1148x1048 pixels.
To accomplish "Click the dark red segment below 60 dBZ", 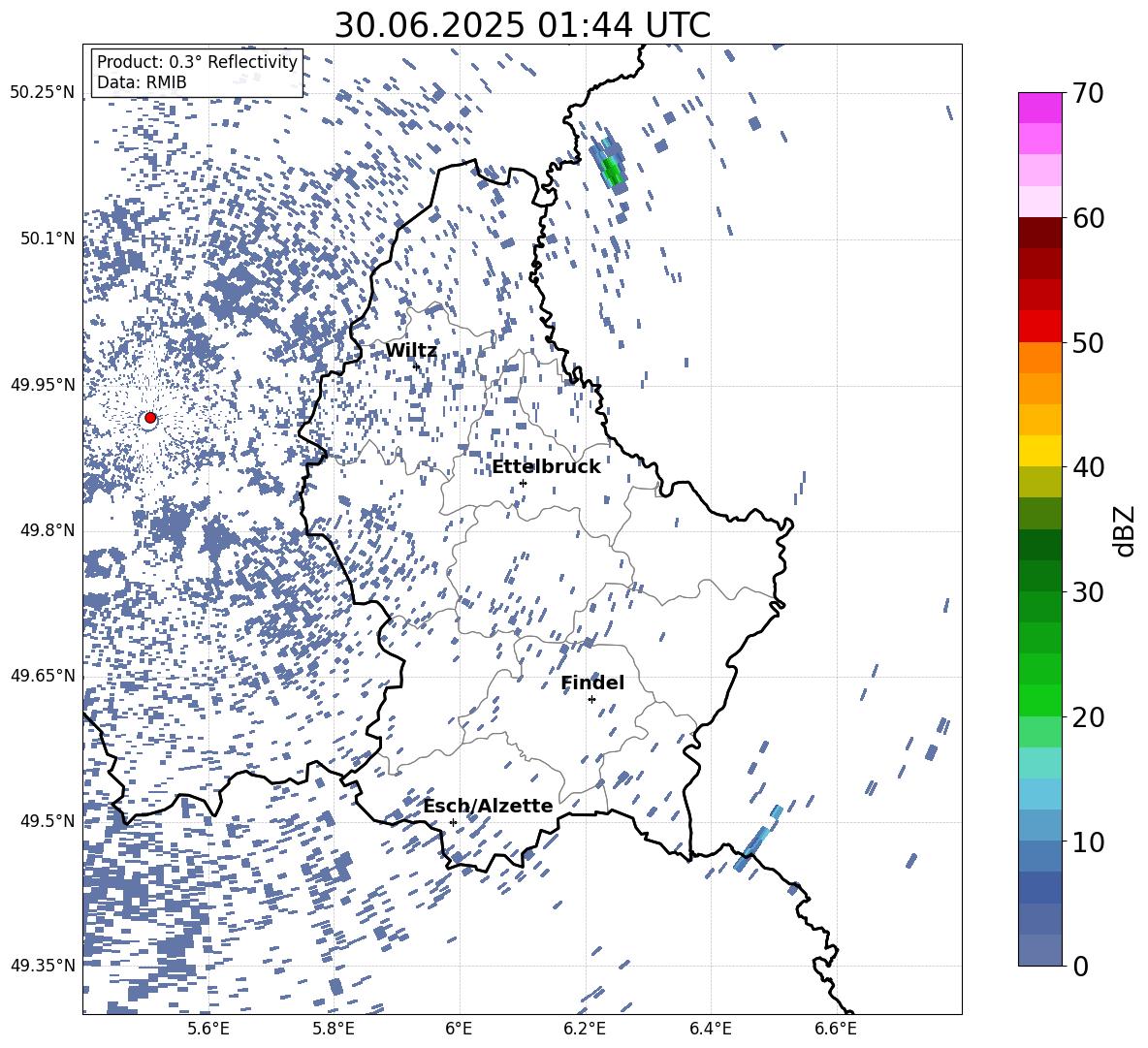I will pyautogui.click(x=1039, y=233).
